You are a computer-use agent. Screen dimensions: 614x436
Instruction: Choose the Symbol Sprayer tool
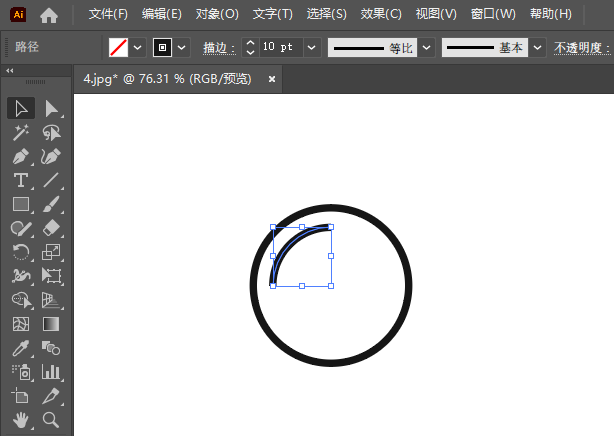[21, 372]
